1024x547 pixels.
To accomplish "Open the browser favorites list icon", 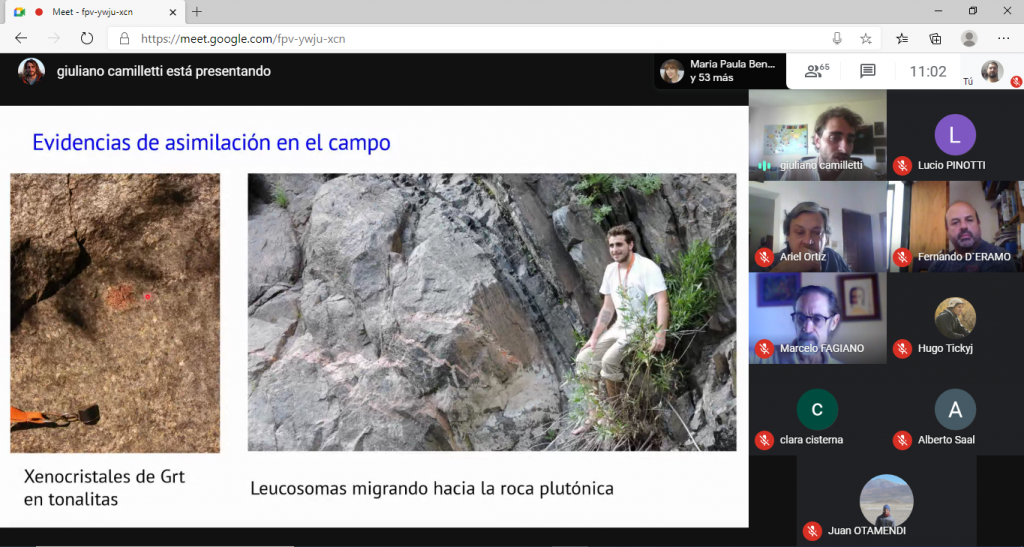I will coord(902,39).
